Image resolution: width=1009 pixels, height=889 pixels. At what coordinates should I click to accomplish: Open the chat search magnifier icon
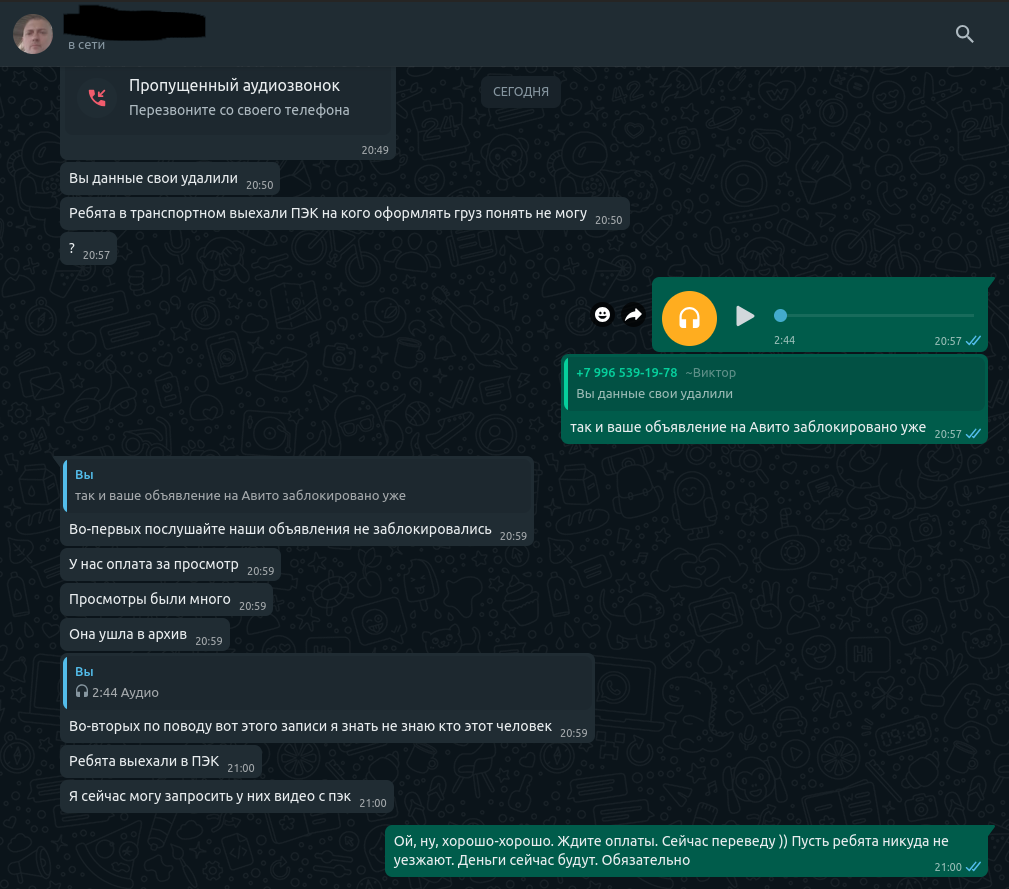pos(964,33)
